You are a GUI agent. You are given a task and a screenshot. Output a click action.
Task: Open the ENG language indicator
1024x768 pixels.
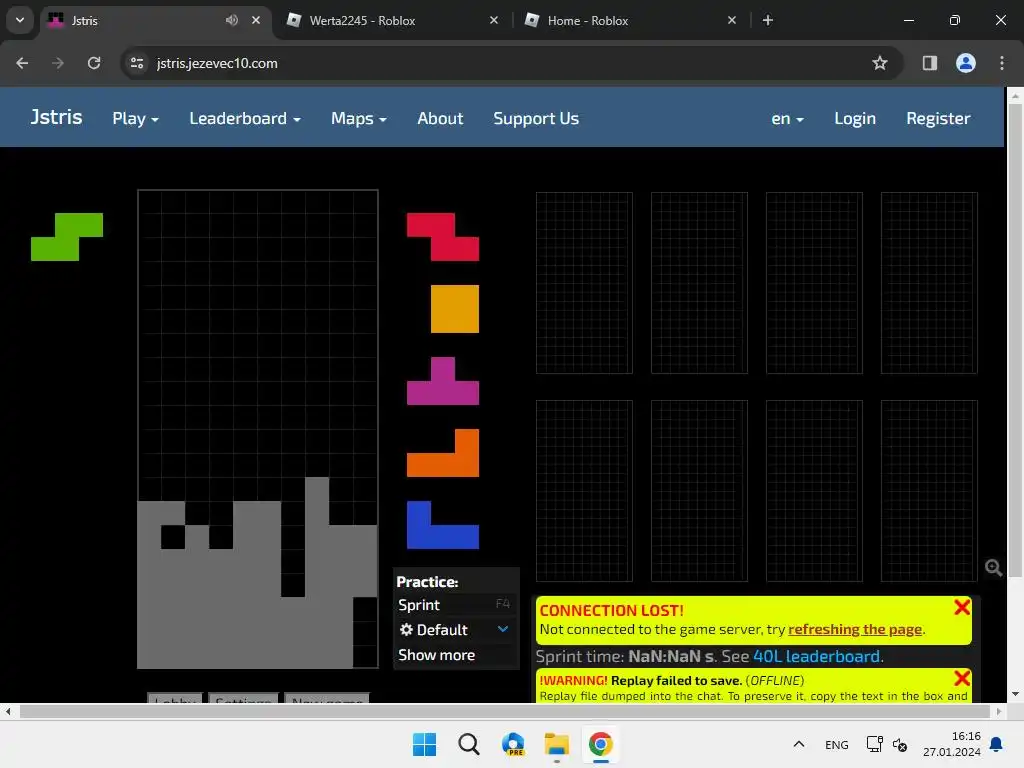(837, 744)
